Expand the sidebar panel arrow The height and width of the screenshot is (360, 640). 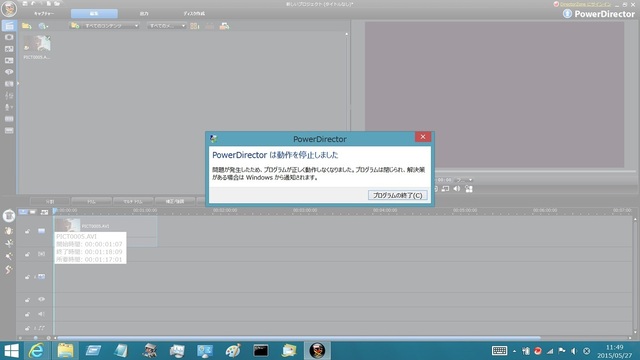(x=18, y=83)
